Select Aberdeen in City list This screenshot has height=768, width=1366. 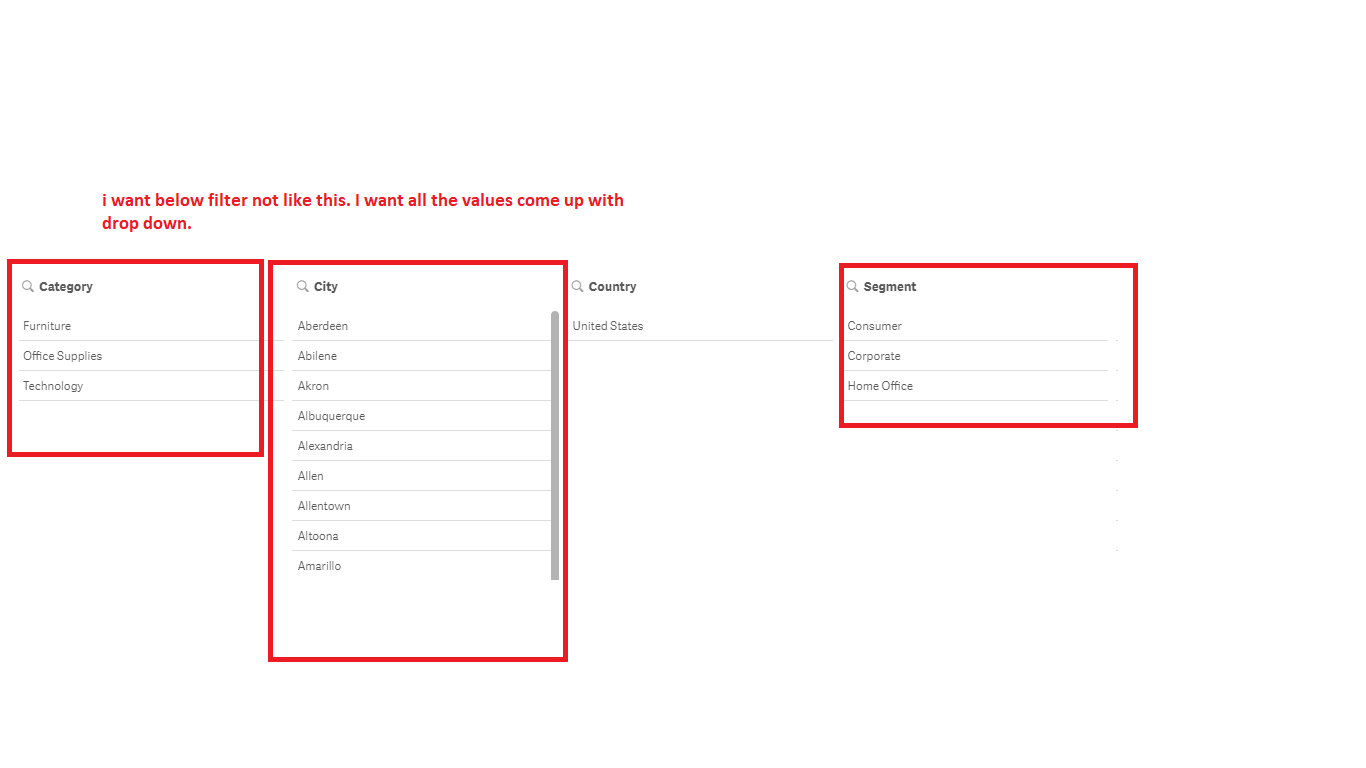pyautogui.click(x=323, y=326)
